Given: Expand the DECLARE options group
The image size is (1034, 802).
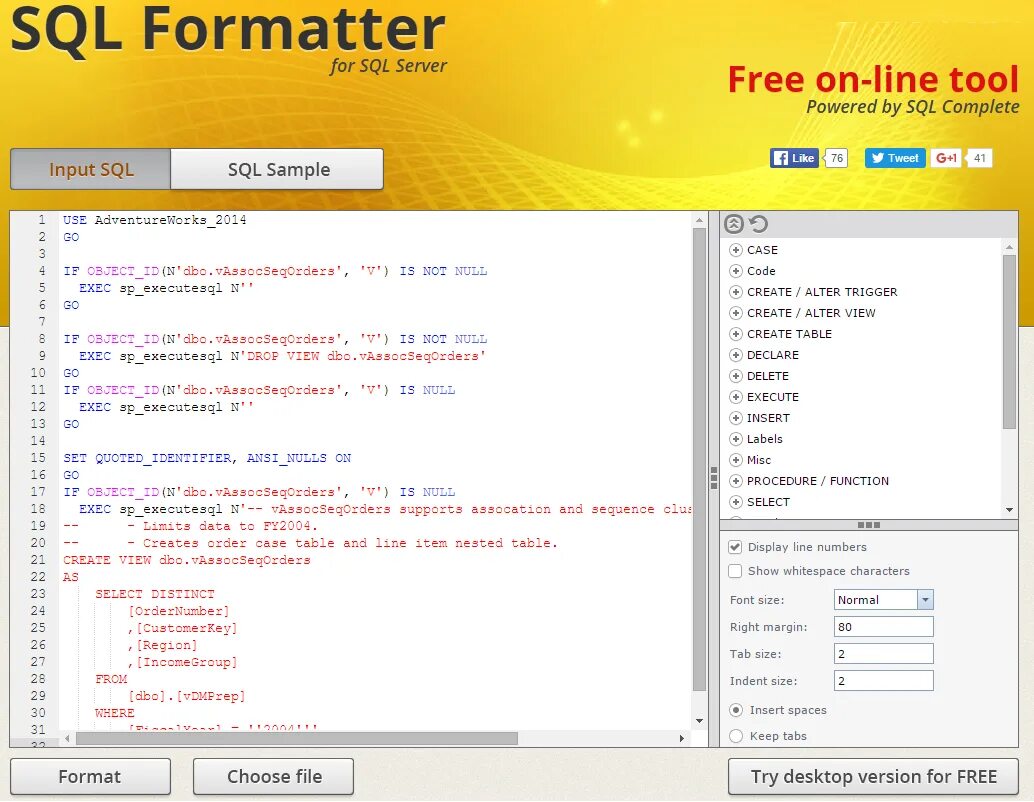Looking at the screenshot, I should point(736,355).
